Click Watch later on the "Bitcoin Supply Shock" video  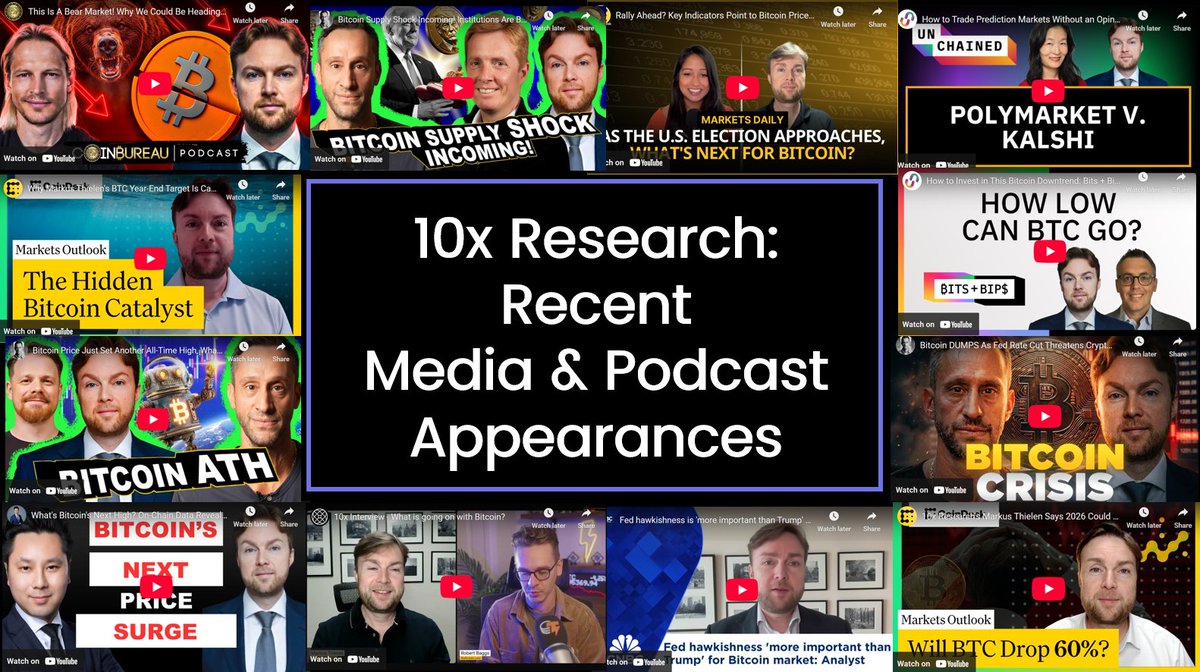(549, 22)
